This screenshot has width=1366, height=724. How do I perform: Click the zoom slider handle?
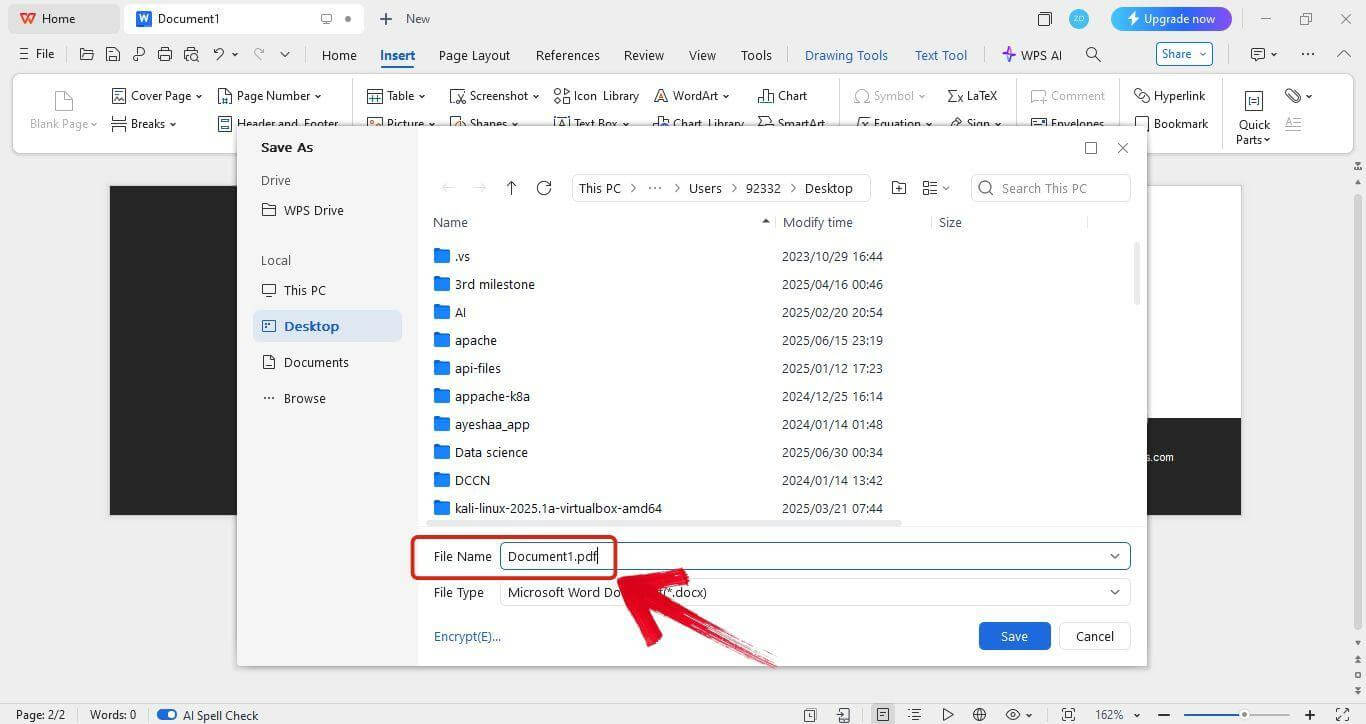1244,715
